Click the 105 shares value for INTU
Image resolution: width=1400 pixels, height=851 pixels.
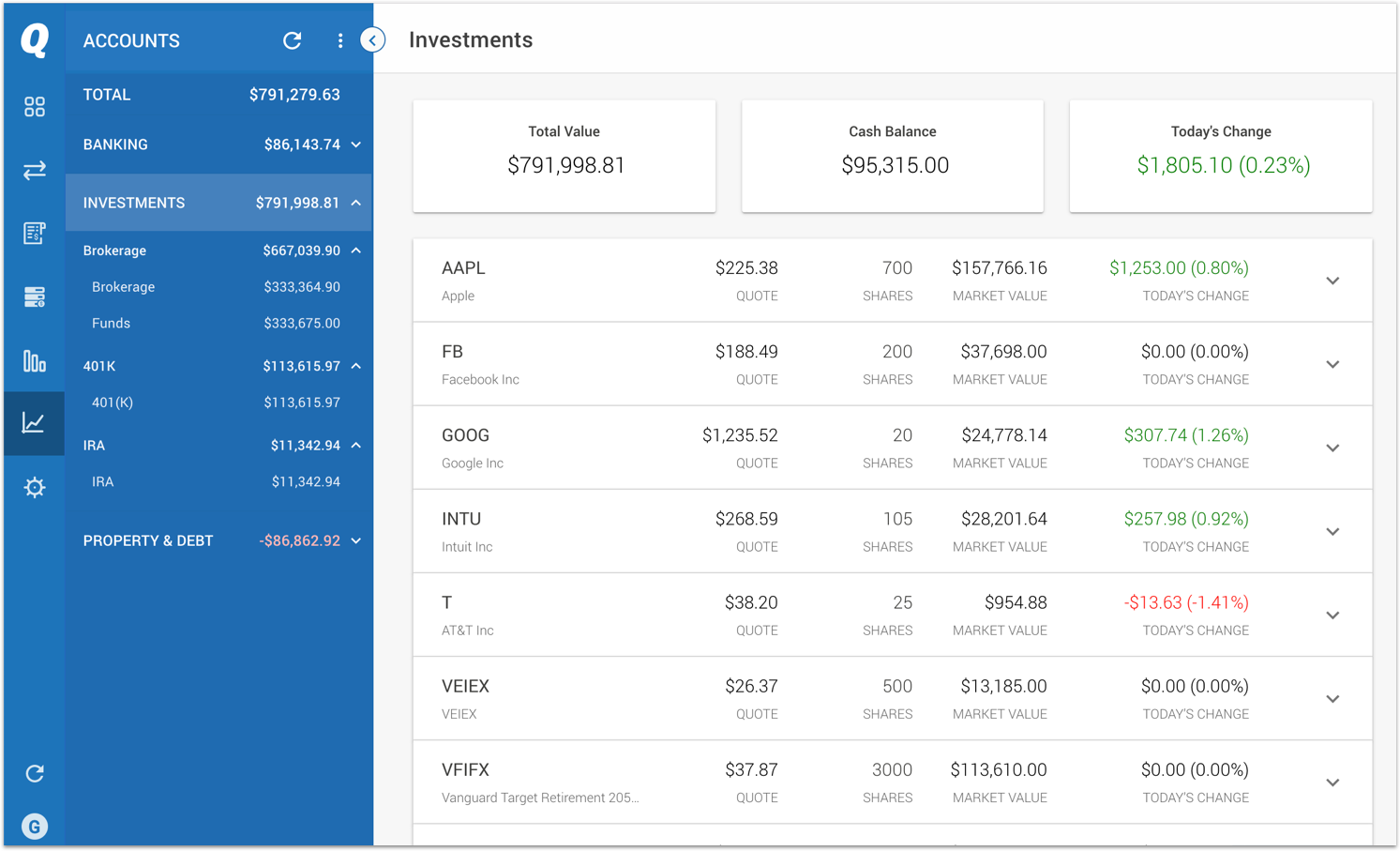pyautogui.click(x=897, y=519)
